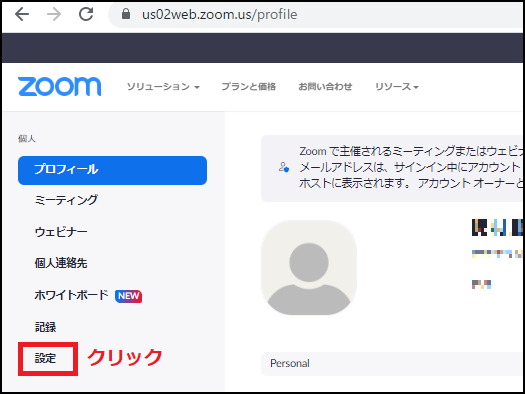The height and width of the screenshot is (394, 525).
Task: Click the Zoom logo
Action: pos(60,86)
